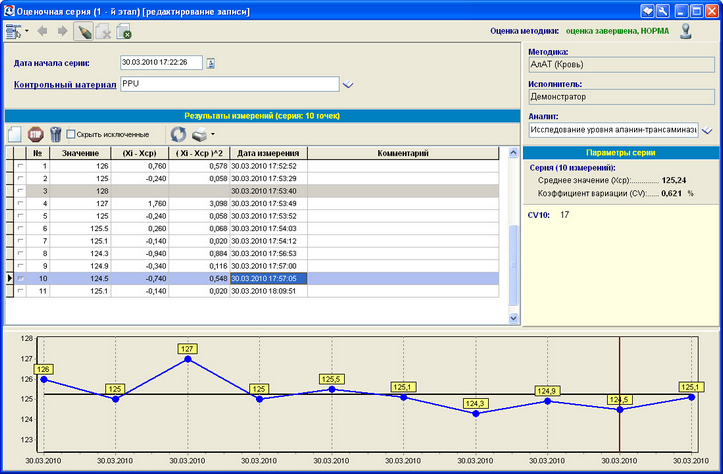723x474 pixels.
Task: Click the blank page new measurement icon
Action: point(14,133)
